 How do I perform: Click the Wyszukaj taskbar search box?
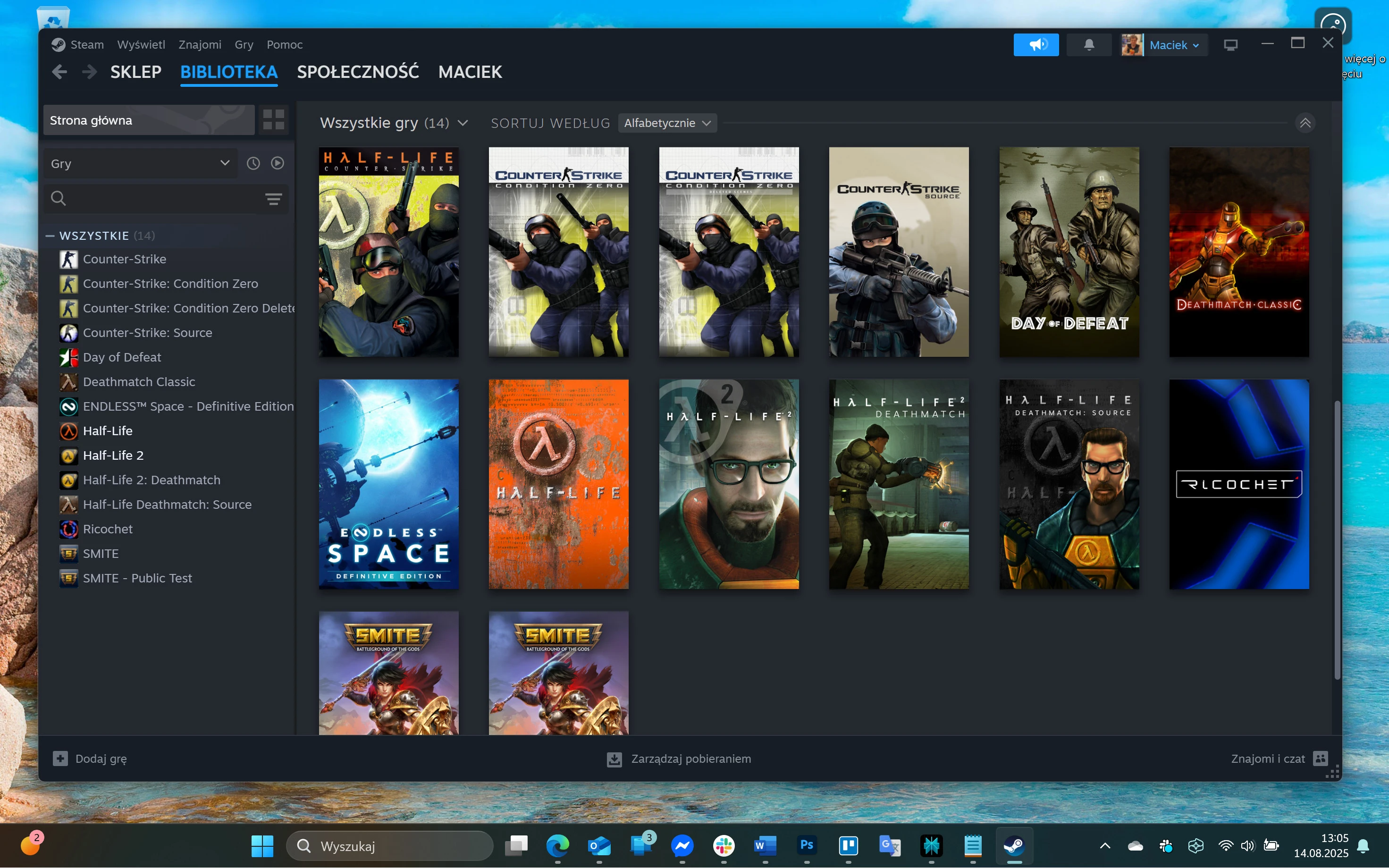coord(390,846)
